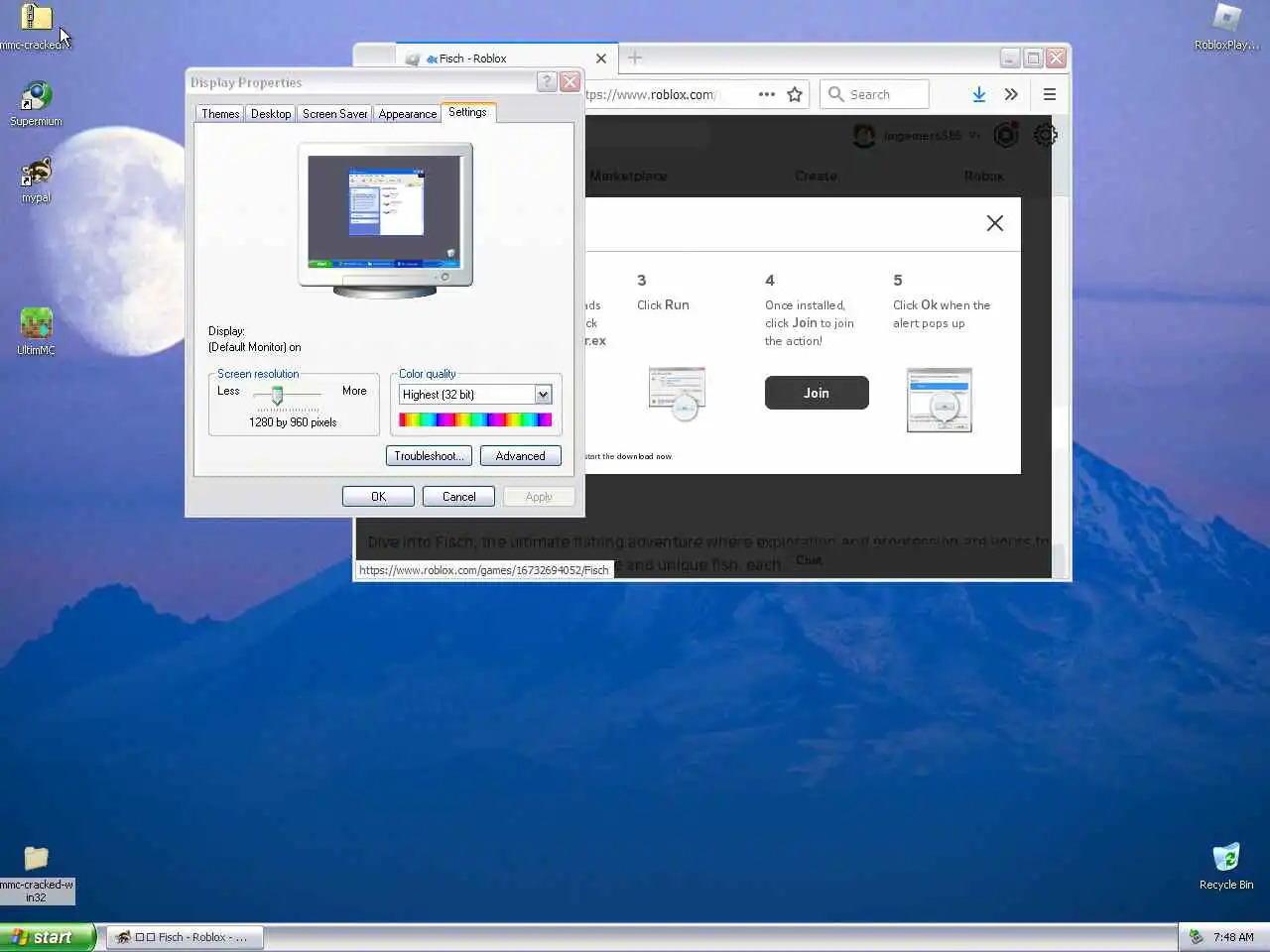Open the page actions three-dot menu

pyautogui.click(x=766, y=94)
